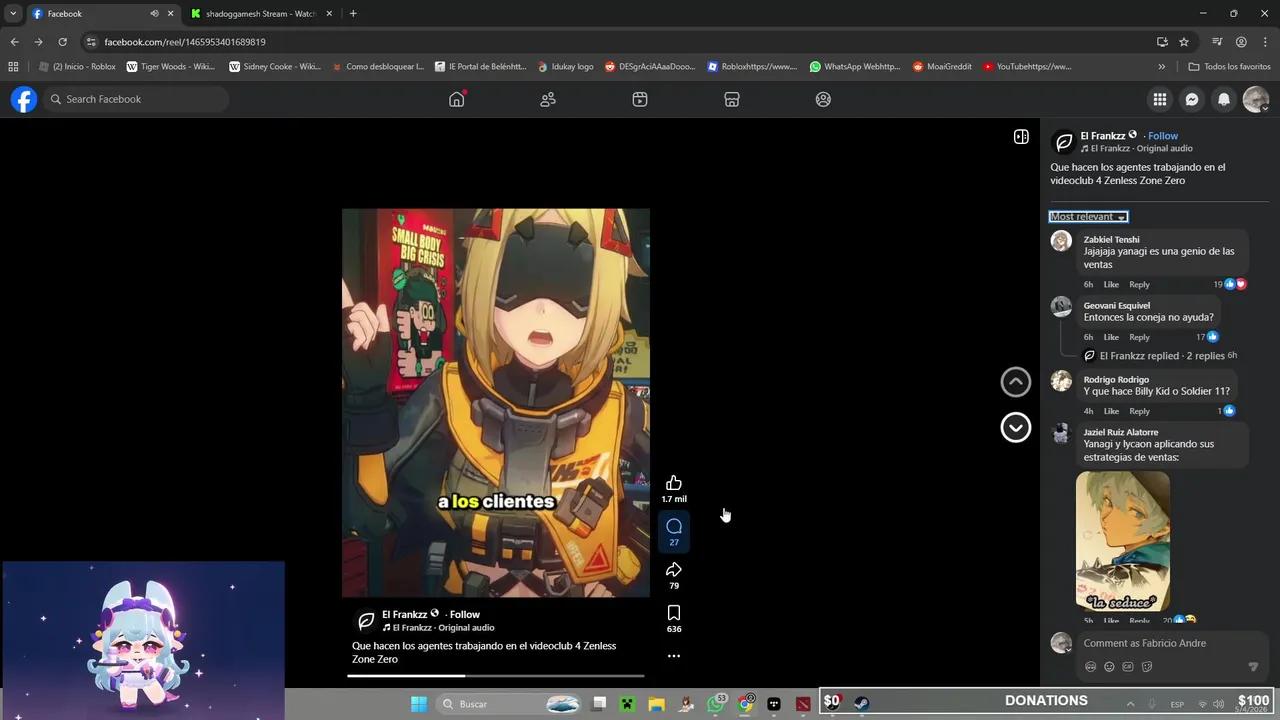Viewport: 1280px width, 720px height.
Task: Open the Facebook apps grid menu
Action: coord(1160,99)
